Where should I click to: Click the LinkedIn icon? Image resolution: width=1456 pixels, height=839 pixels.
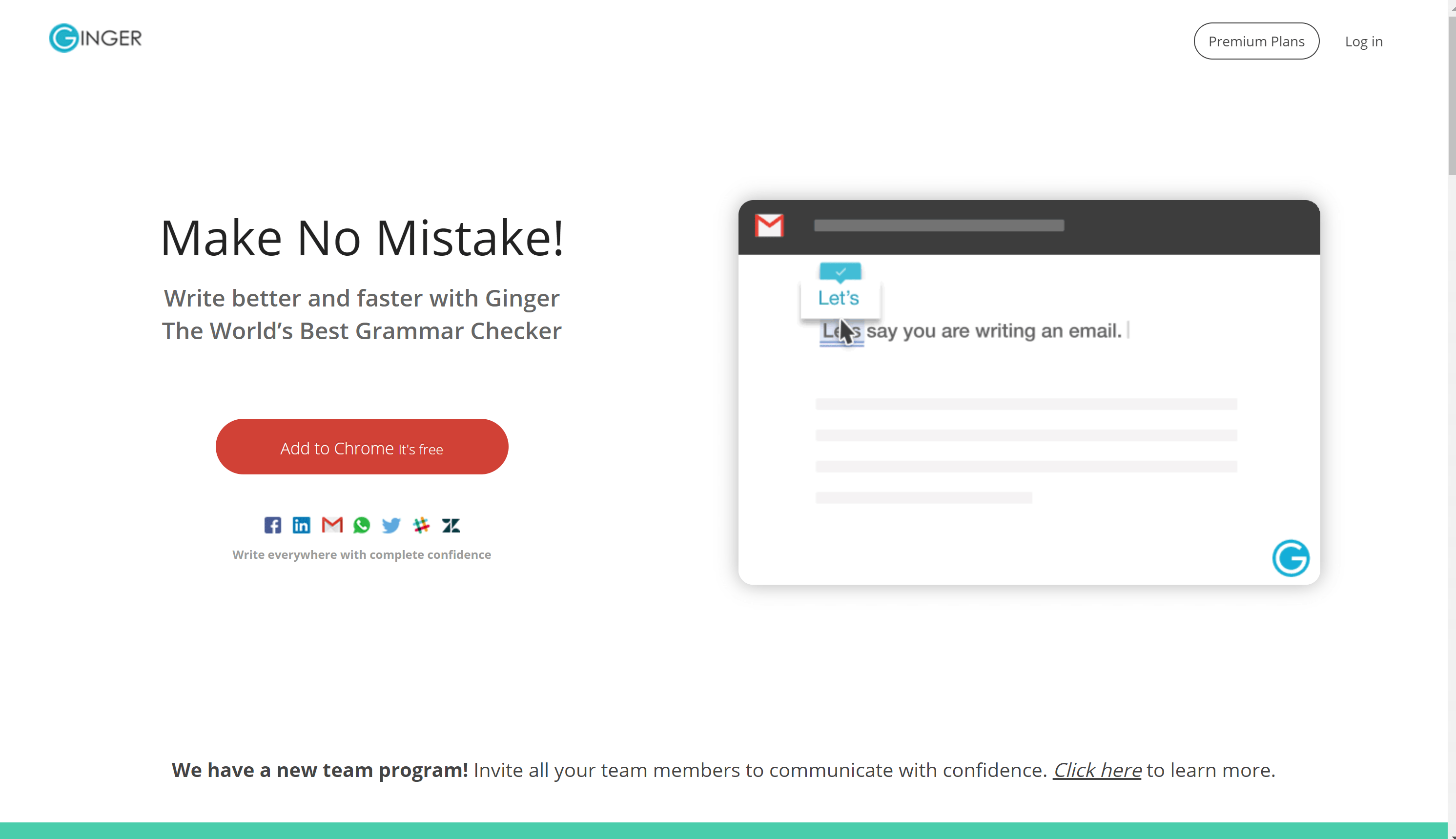301,525
